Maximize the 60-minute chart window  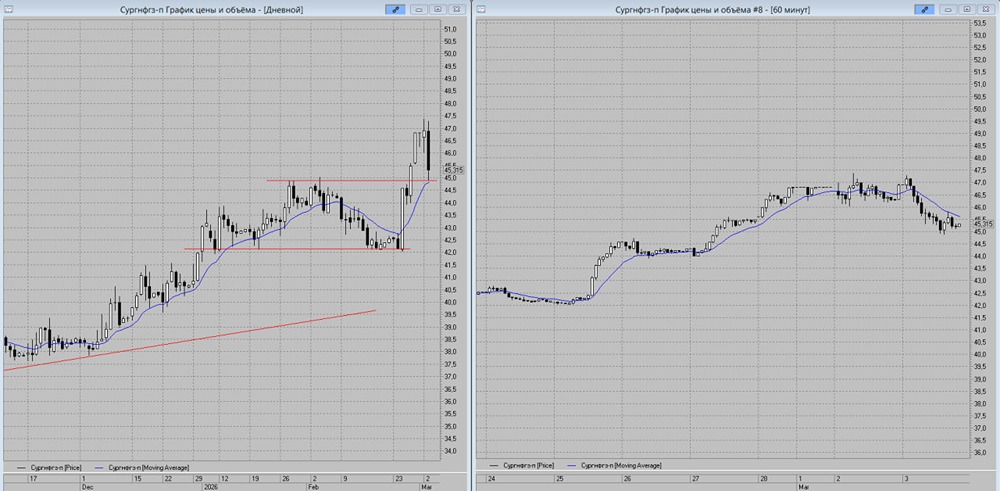967,9
